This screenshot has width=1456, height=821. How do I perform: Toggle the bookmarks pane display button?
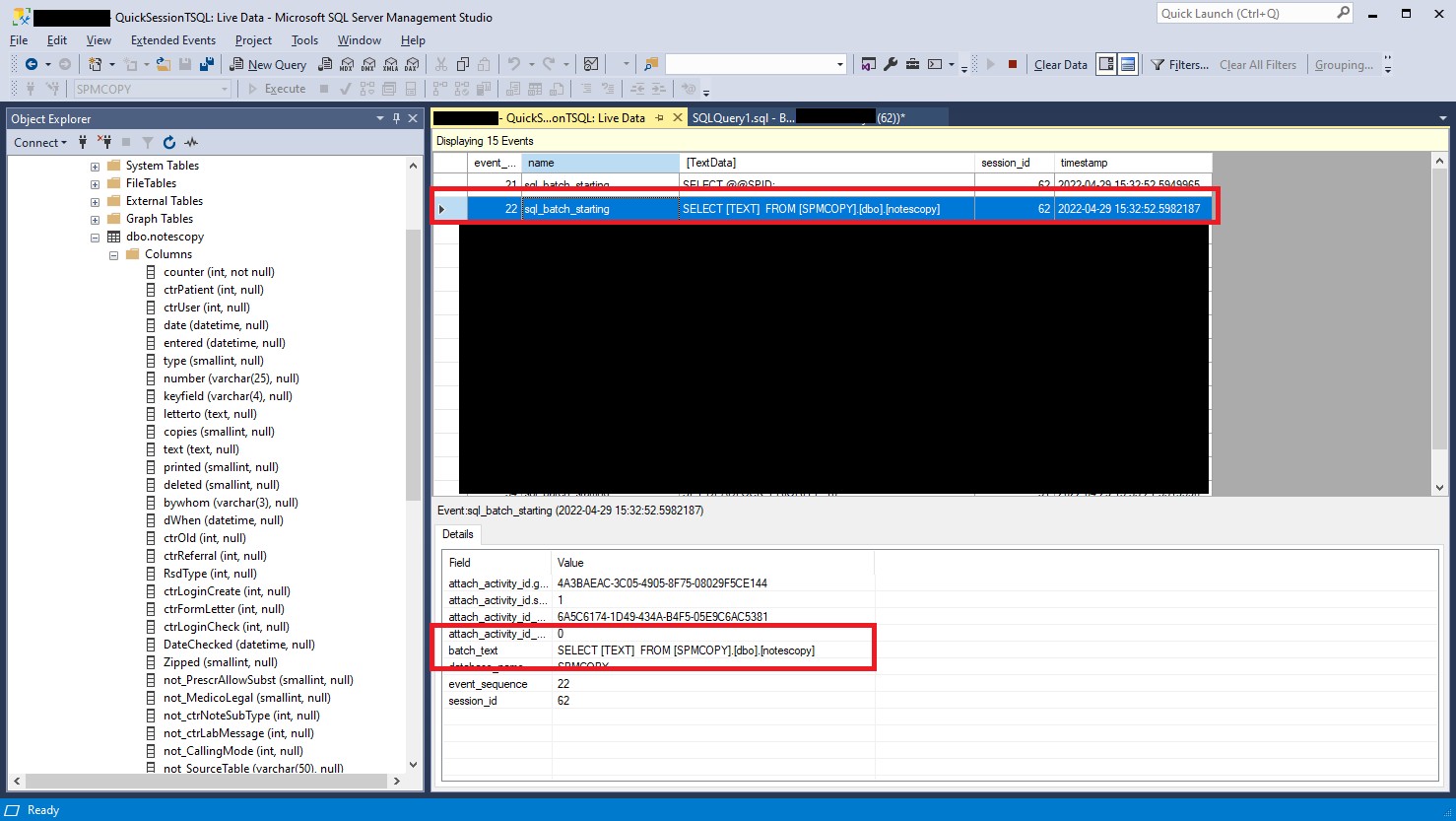coord(1106,65)
